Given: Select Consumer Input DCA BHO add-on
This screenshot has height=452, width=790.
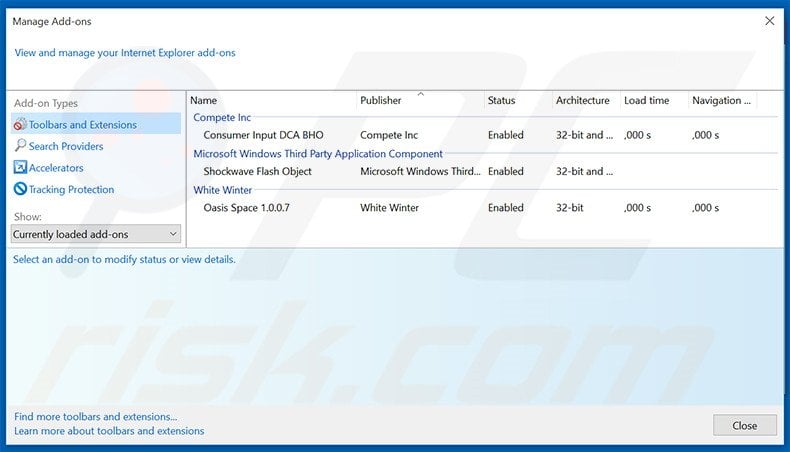Looking at the screenshot, I should click(x=263, y=135).
